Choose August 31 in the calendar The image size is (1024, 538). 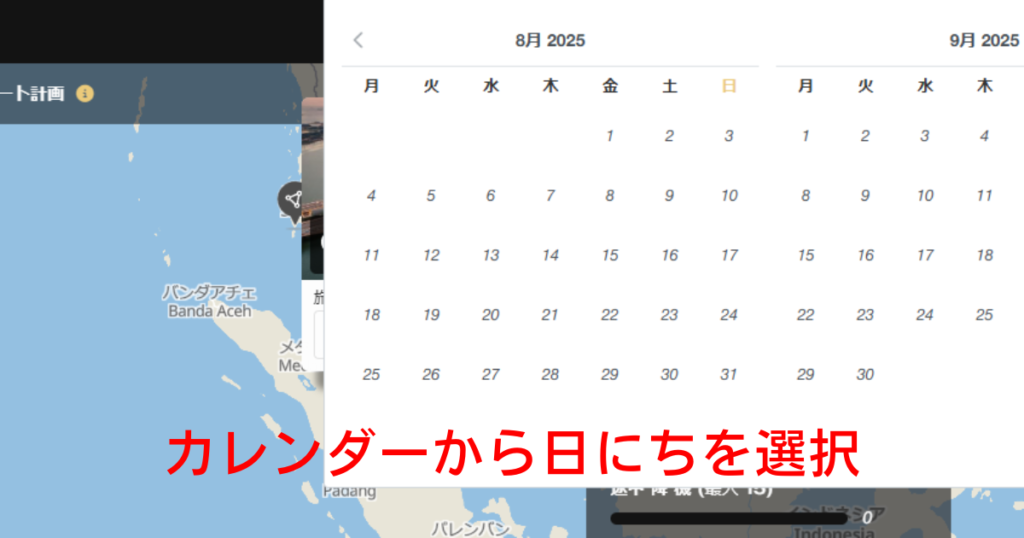(729, 374)
